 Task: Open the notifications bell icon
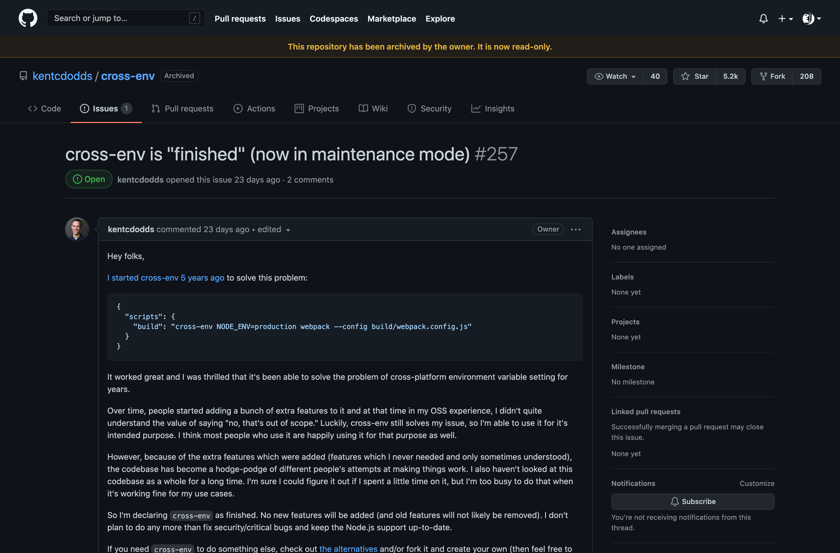[763, 19]
